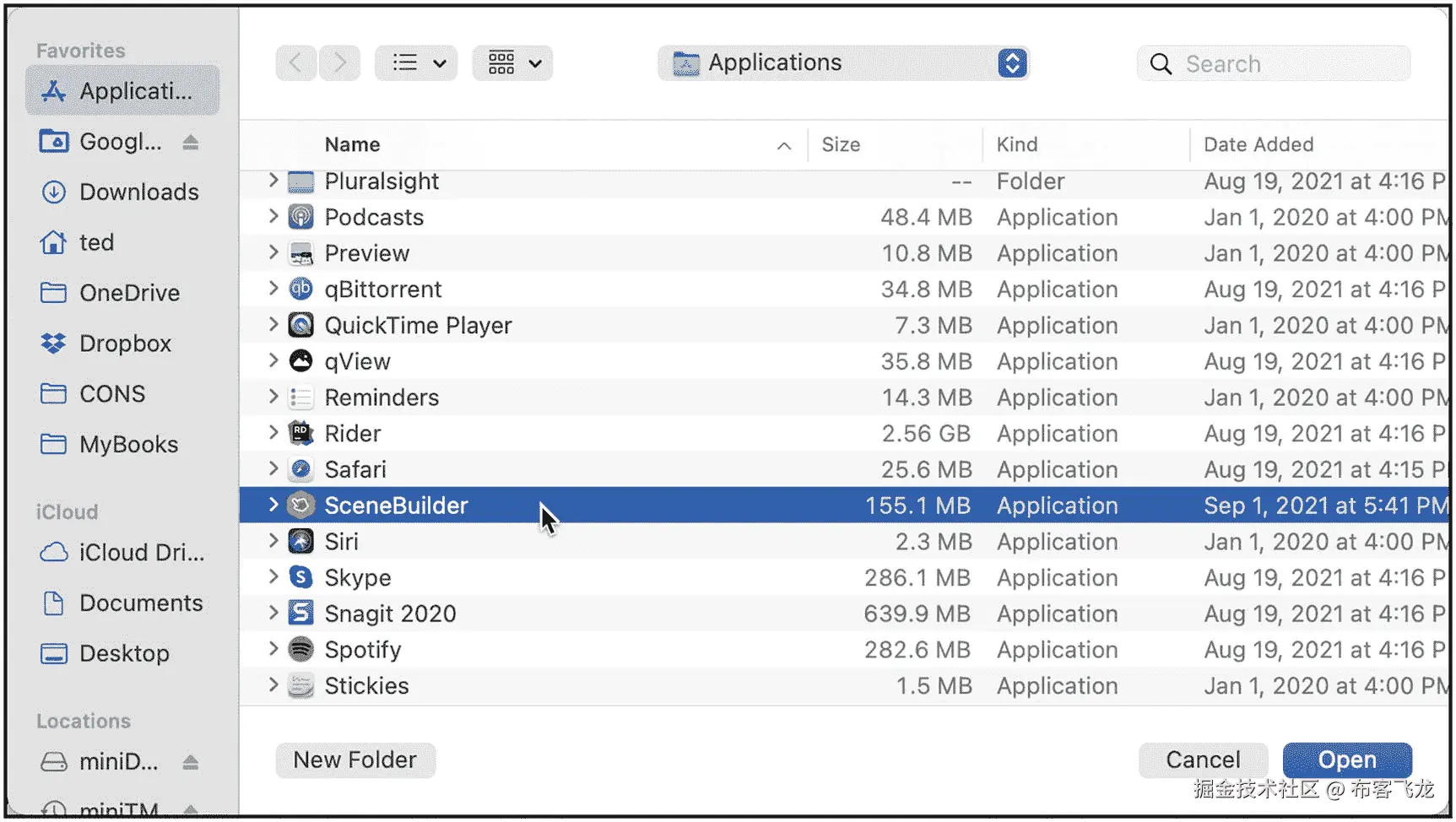This screenshot has height=822, width=1456.
Task: Click inside the Search field
Action: click(1274, 64)
